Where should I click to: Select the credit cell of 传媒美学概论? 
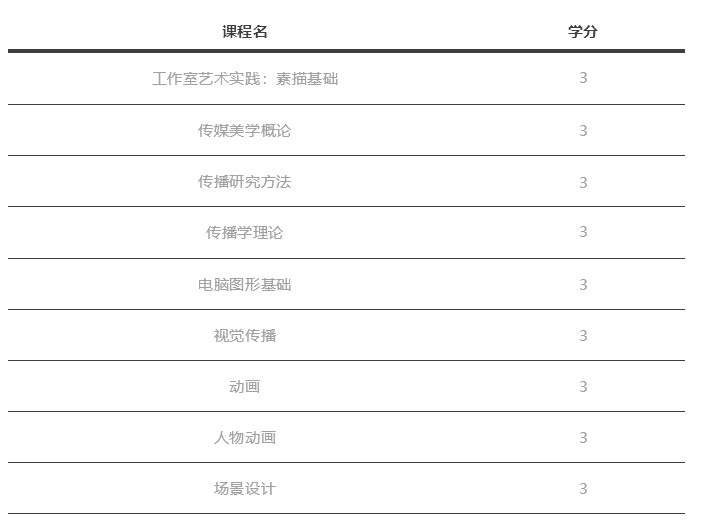(x=583, y=130)
